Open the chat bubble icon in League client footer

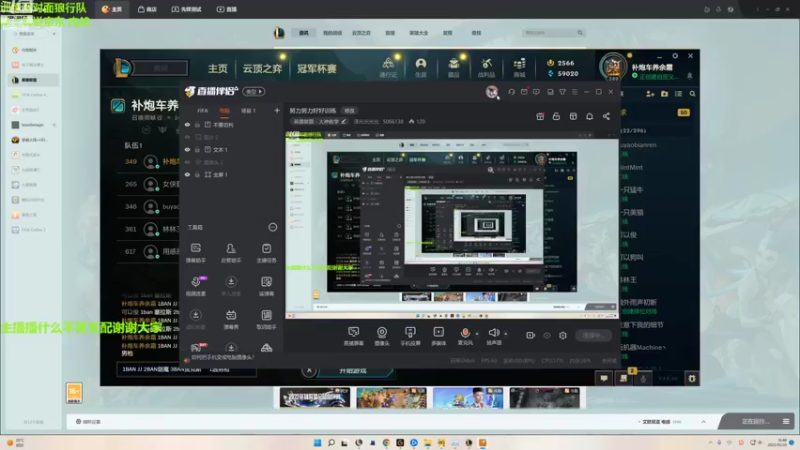click(604, 378)
